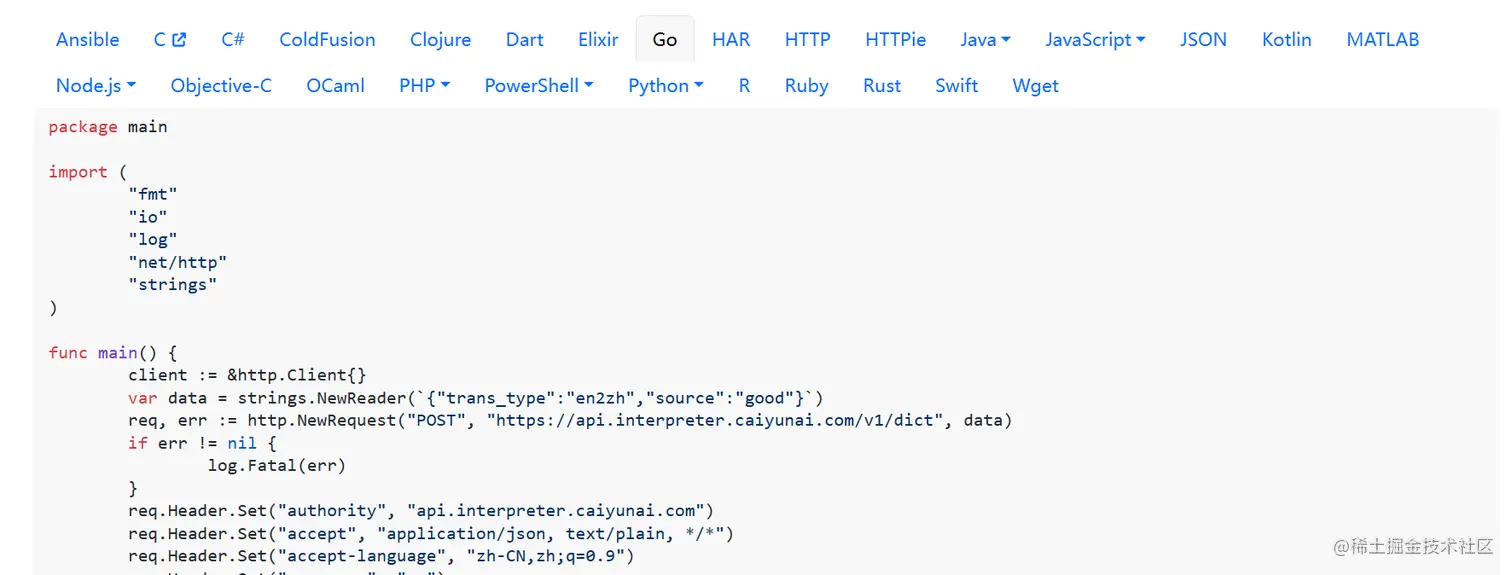
Task: Expand the Python dropdown options
Action: (x=665, y=86)
